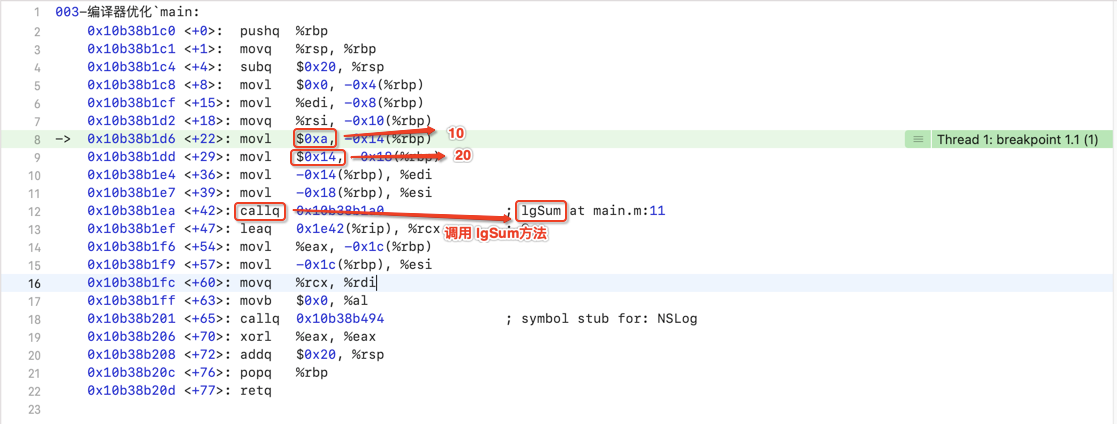Click the breakpoint annotation lines icon
Viewport: 1117px width, 424px height.
click(918, 140)
